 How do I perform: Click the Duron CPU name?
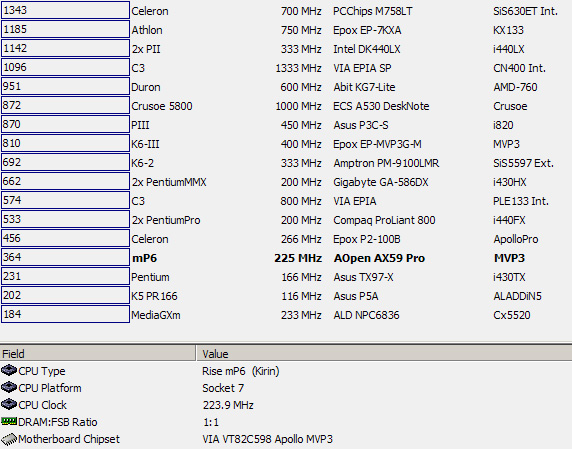pyautogui.click(x=146, y=87)
